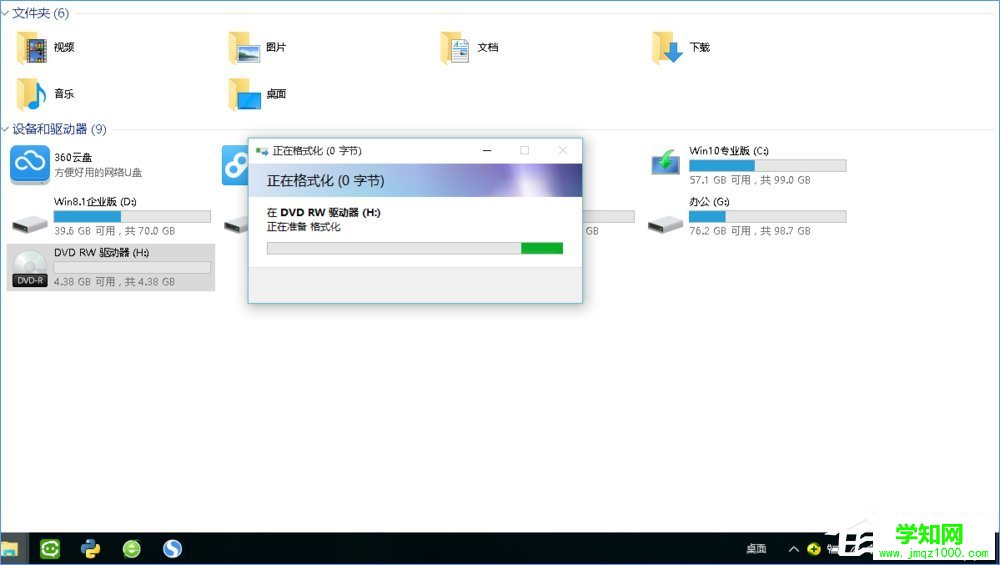Viewport: 1000px width, 565px height.
Task: Click the 视频 folder label
Action: tap(64, 47)
